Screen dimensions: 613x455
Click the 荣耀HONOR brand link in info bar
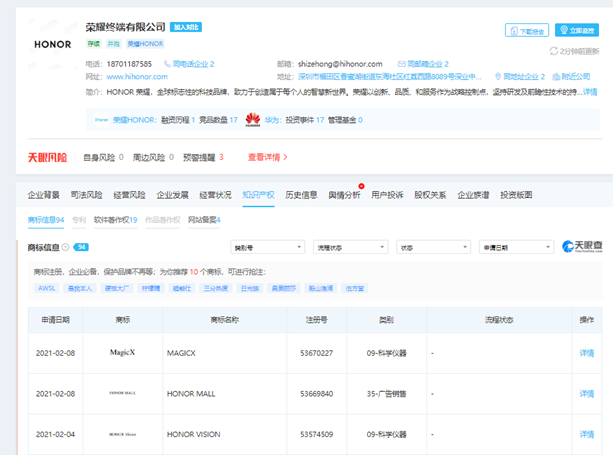135,120
